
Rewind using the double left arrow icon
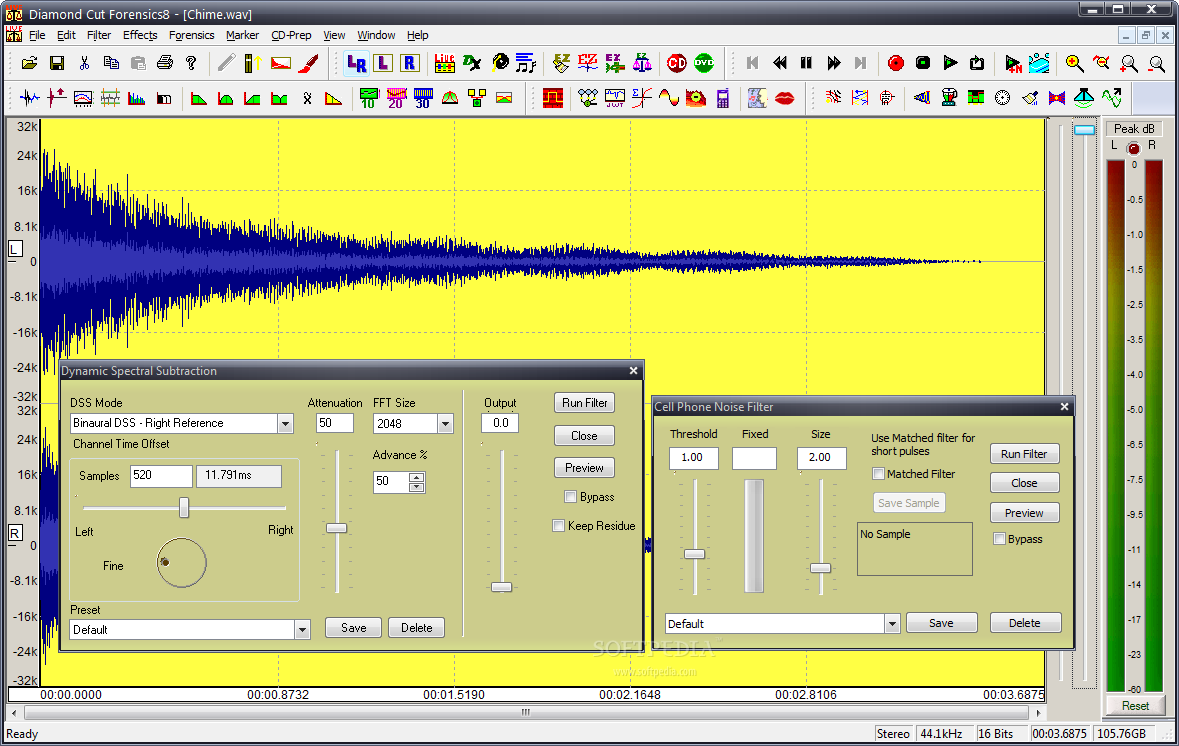click(780, 64)
